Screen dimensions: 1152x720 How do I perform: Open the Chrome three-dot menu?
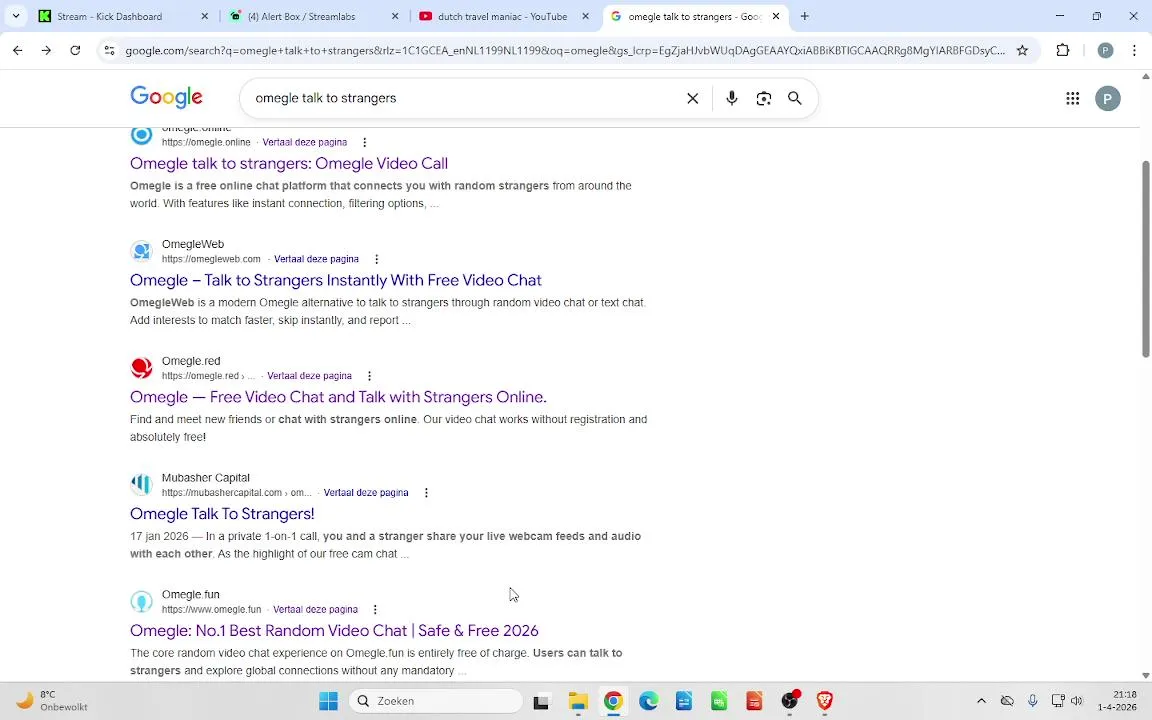pos(1134,51)
